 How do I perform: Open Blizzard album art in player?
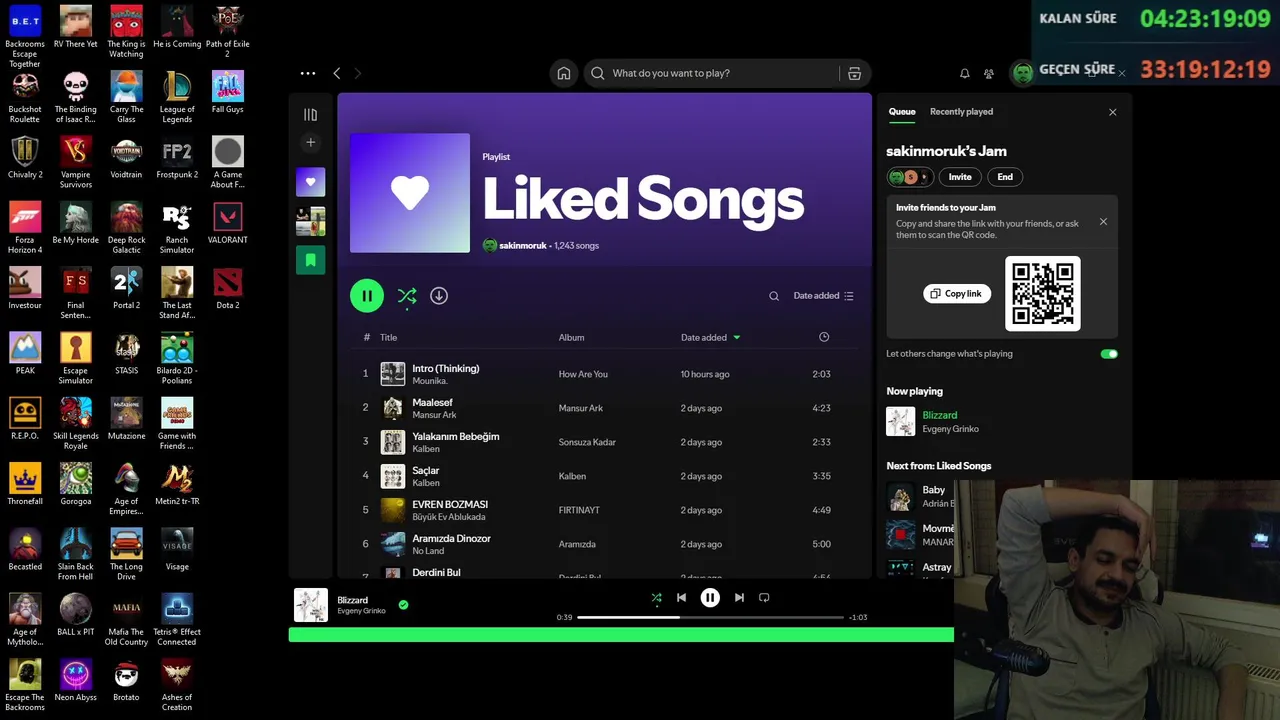pos(311,605)
